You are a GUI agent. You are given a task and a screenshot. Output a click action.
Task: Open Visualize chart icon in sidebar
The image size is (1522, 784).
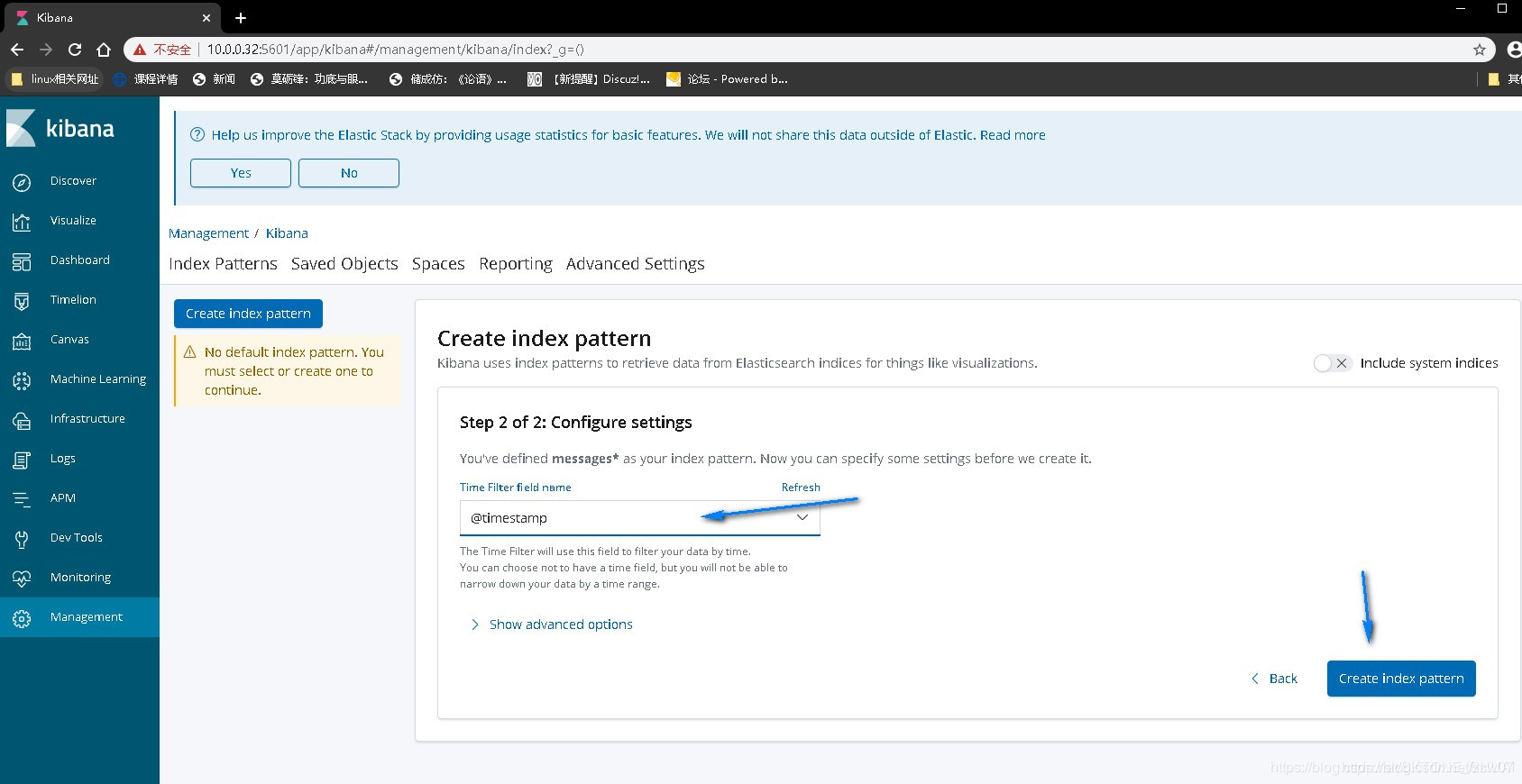pos(22,222)
